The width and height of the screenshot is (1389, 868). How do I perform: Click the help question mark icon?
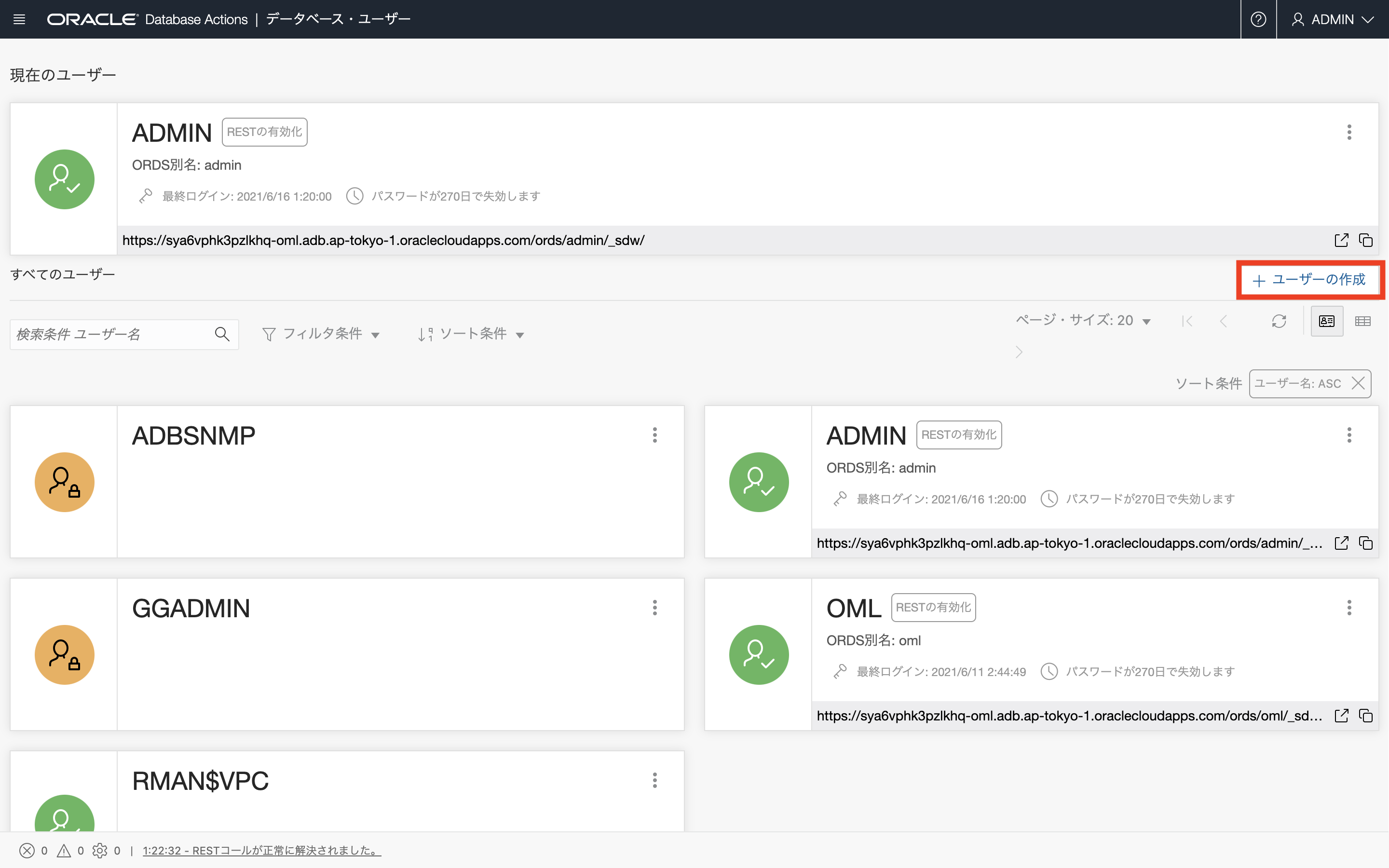(x=1258, y=19)
